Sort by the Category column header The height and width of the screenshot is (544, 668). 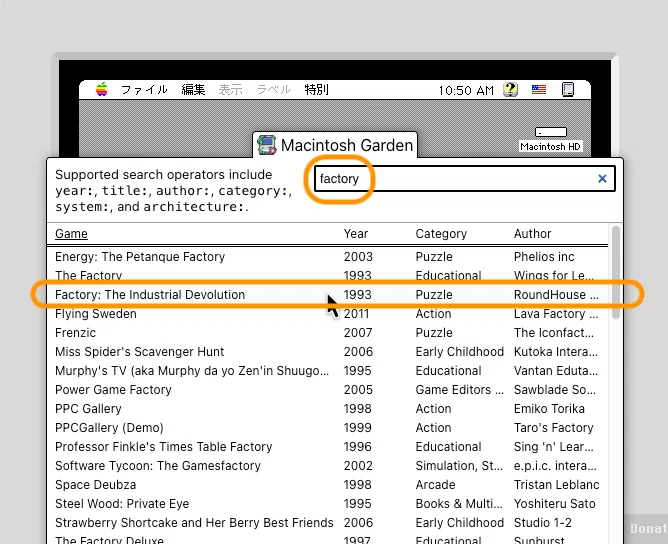point(441,233)
